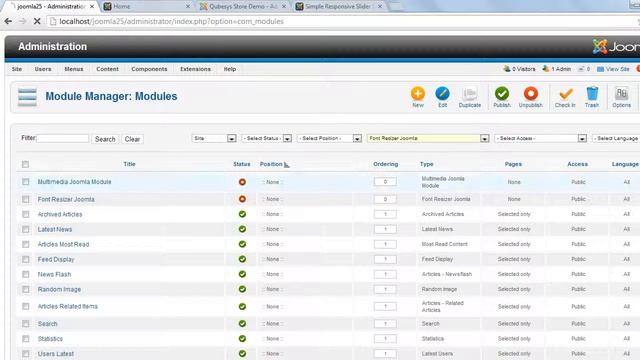Unpublish Random Image via status icon
Screen dimensions: 640x360
(242, 289)
